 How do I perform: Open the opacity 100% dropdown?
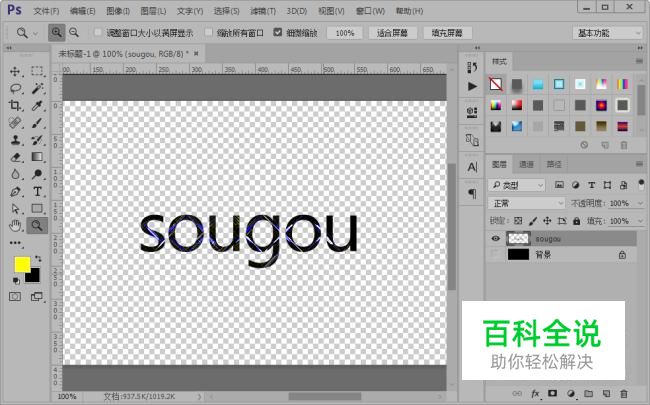[640, 204]
